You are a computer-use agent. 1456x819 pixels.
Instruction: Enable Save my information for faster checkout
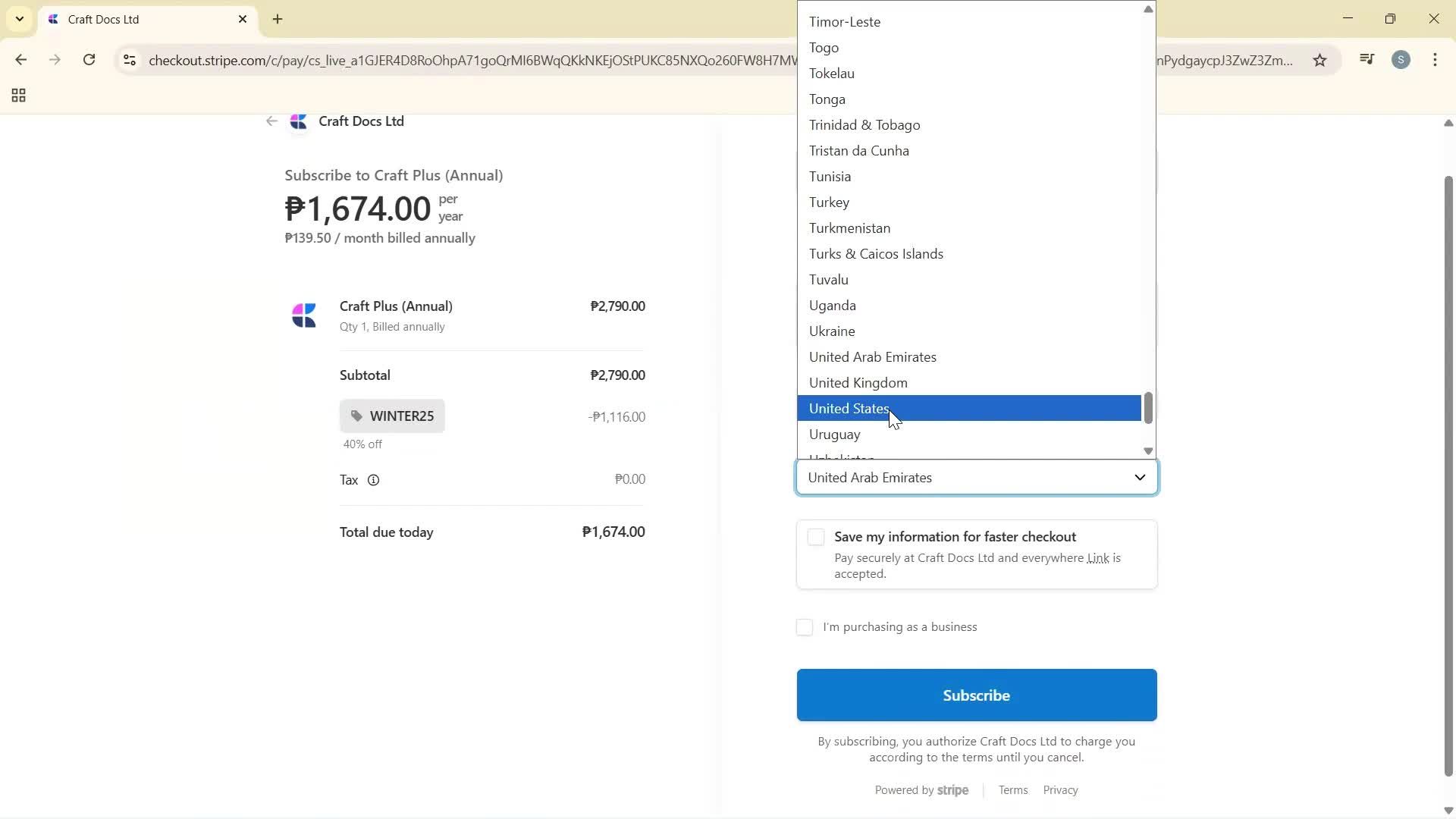tap(816, 536)
